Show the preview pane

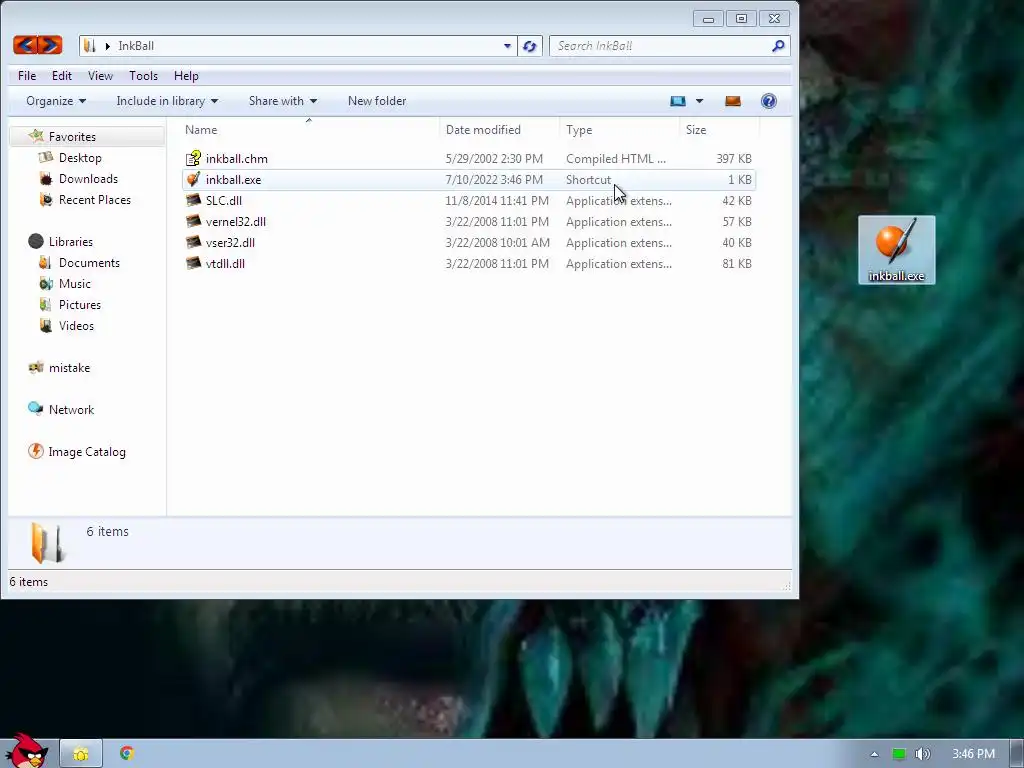733,101
